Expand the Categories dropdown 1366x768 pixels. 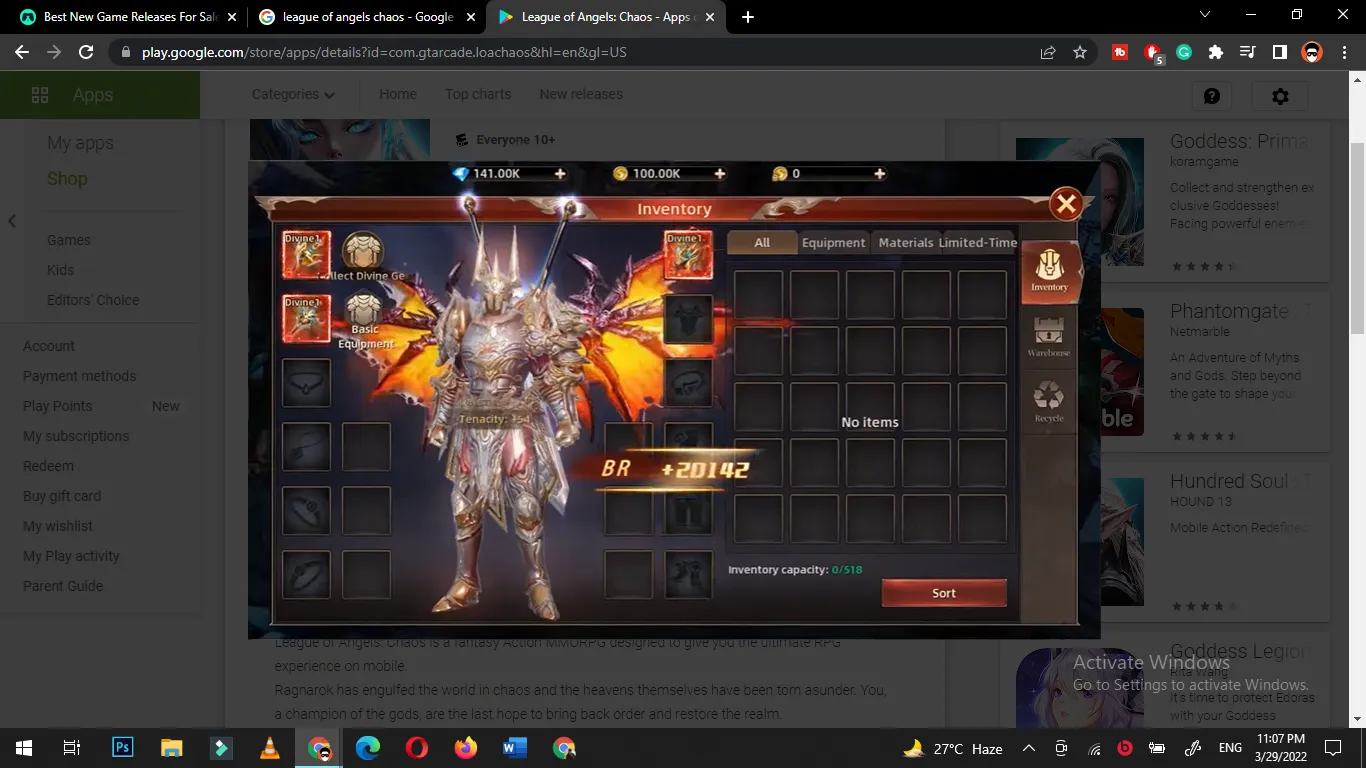(293, 94)
